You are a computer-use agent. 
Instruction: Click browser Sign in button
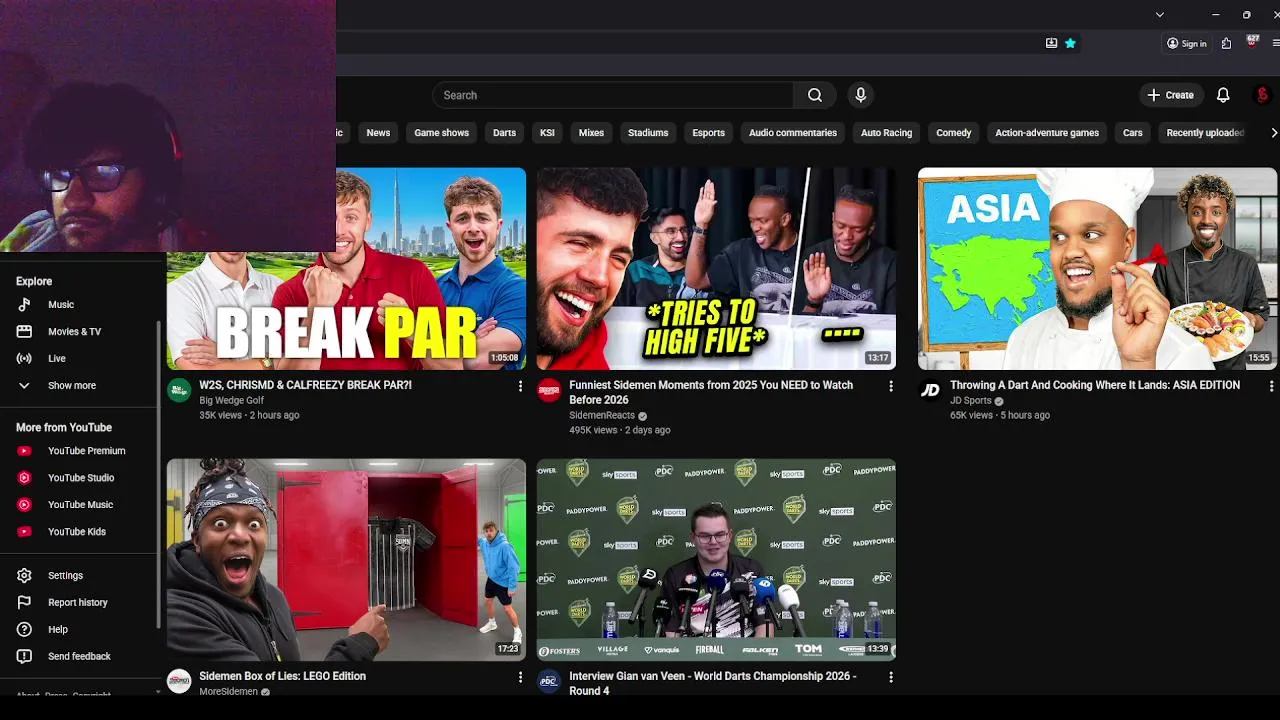point(1187,43)
